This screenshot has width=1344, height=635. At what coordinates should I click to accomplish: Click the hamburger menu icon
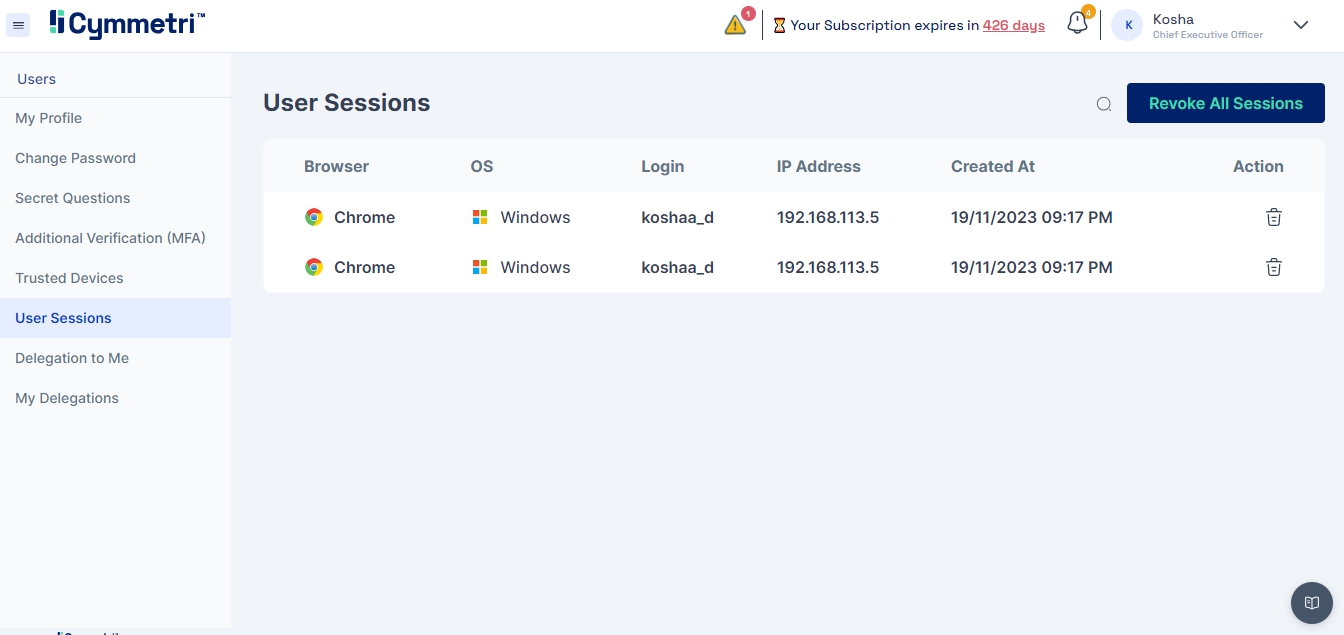pyautogui.click(x=19, y=25)
